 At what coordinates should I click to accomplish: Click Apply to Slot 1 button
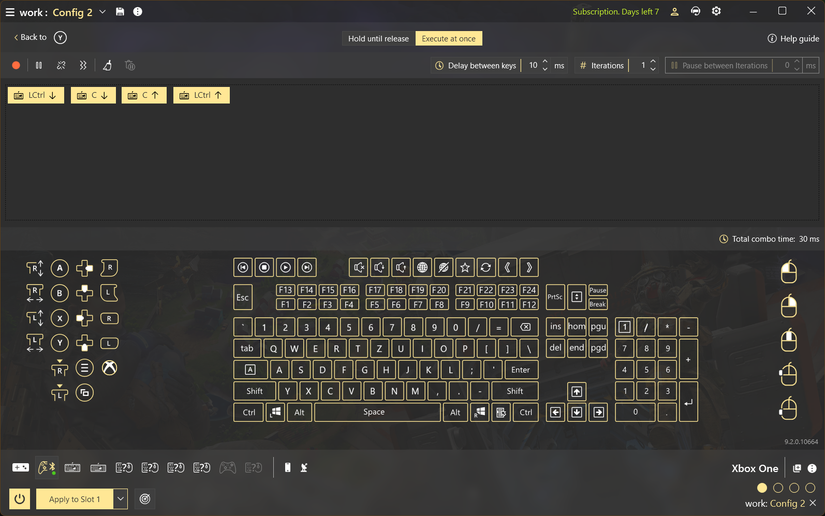74,499
